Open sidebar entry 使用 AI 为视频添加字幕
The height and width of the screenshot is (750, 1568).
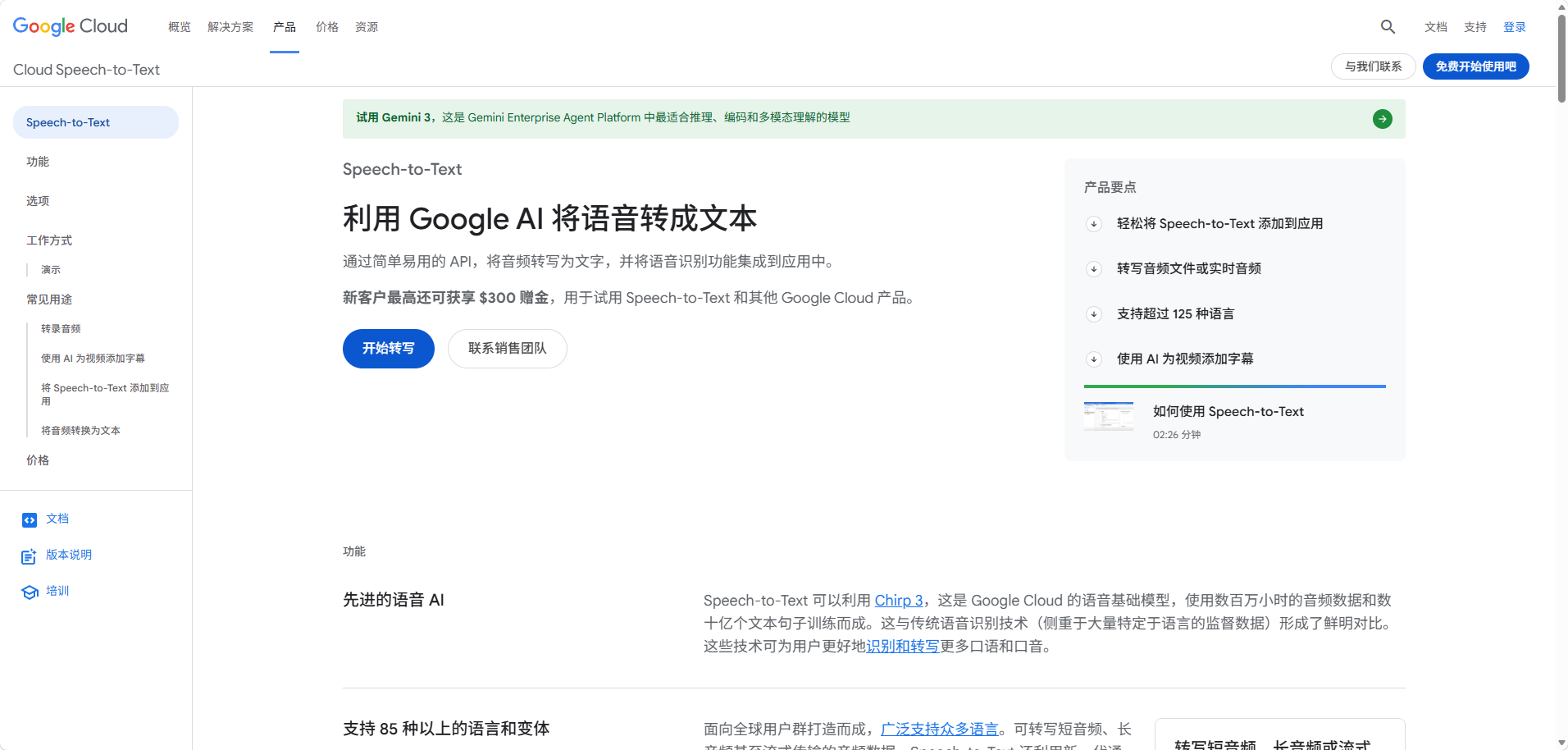click(x=93, y=359)
